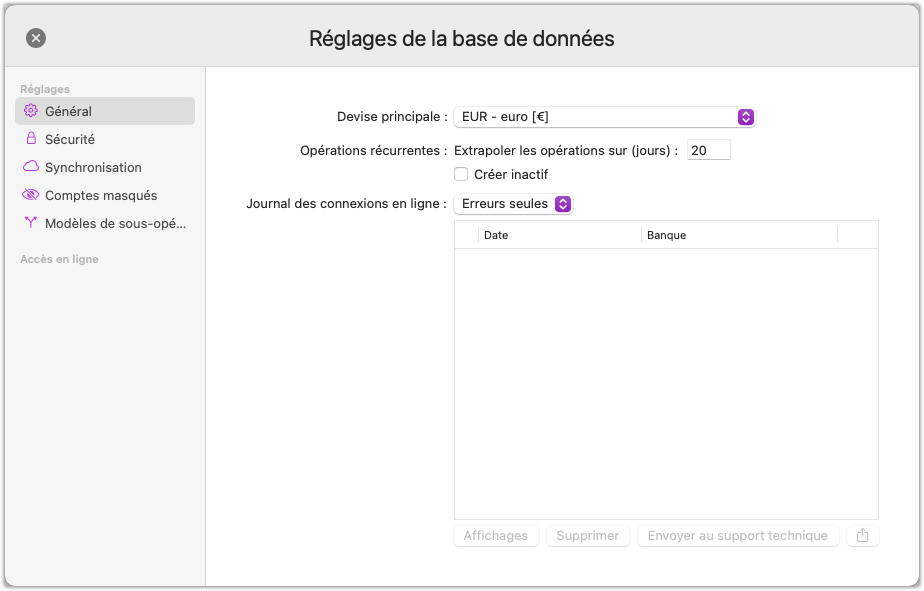
Task: Show Modèles de sous-opérations settings
Action: tap(115, 223)
